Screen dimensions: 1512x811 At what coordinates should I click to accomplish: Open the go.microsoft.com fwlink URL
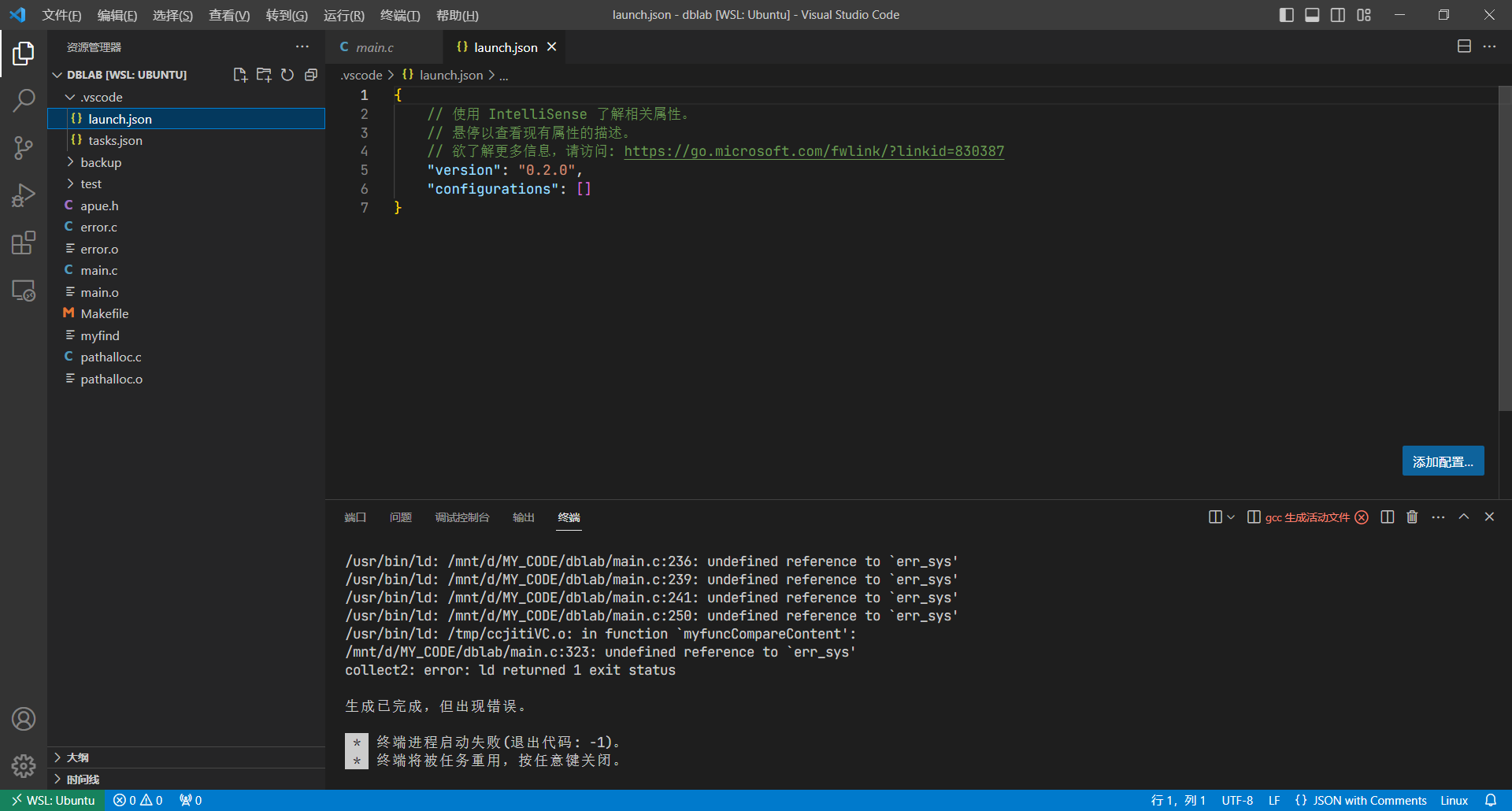pos(814,151)
